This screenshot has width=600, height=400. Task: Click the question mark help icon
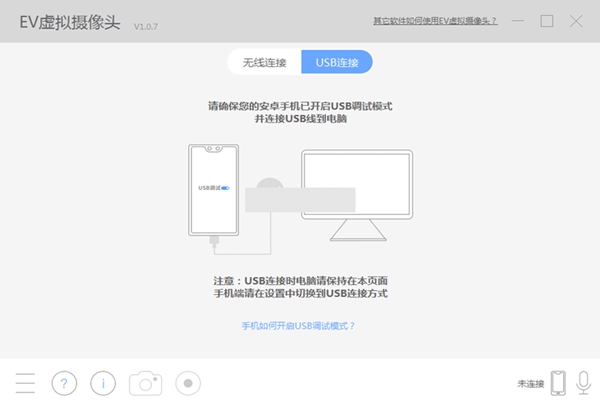tap(64, 383)
